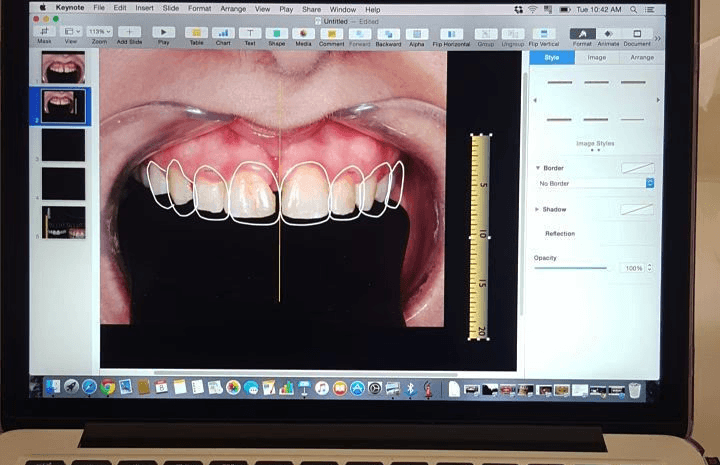
Task: Open the View toolbar dropdown
Action: point(71,31)
